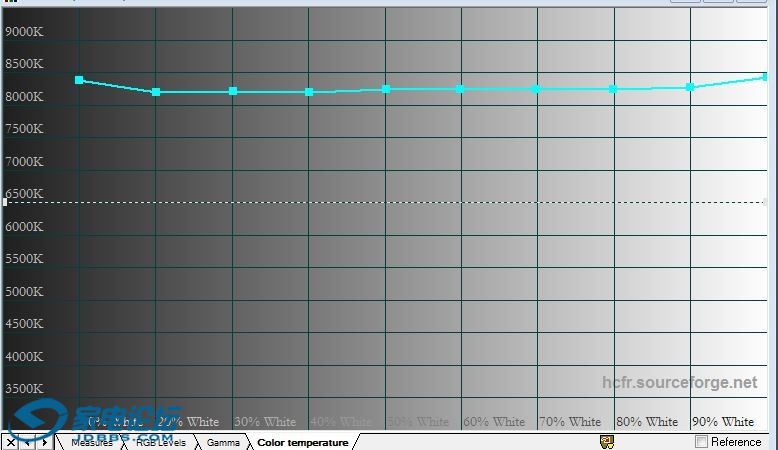Viewport: 778px width, 450px height.
Task: Click the hcfr.sourceforge.net watermark text
Action: tap(679, 383)
